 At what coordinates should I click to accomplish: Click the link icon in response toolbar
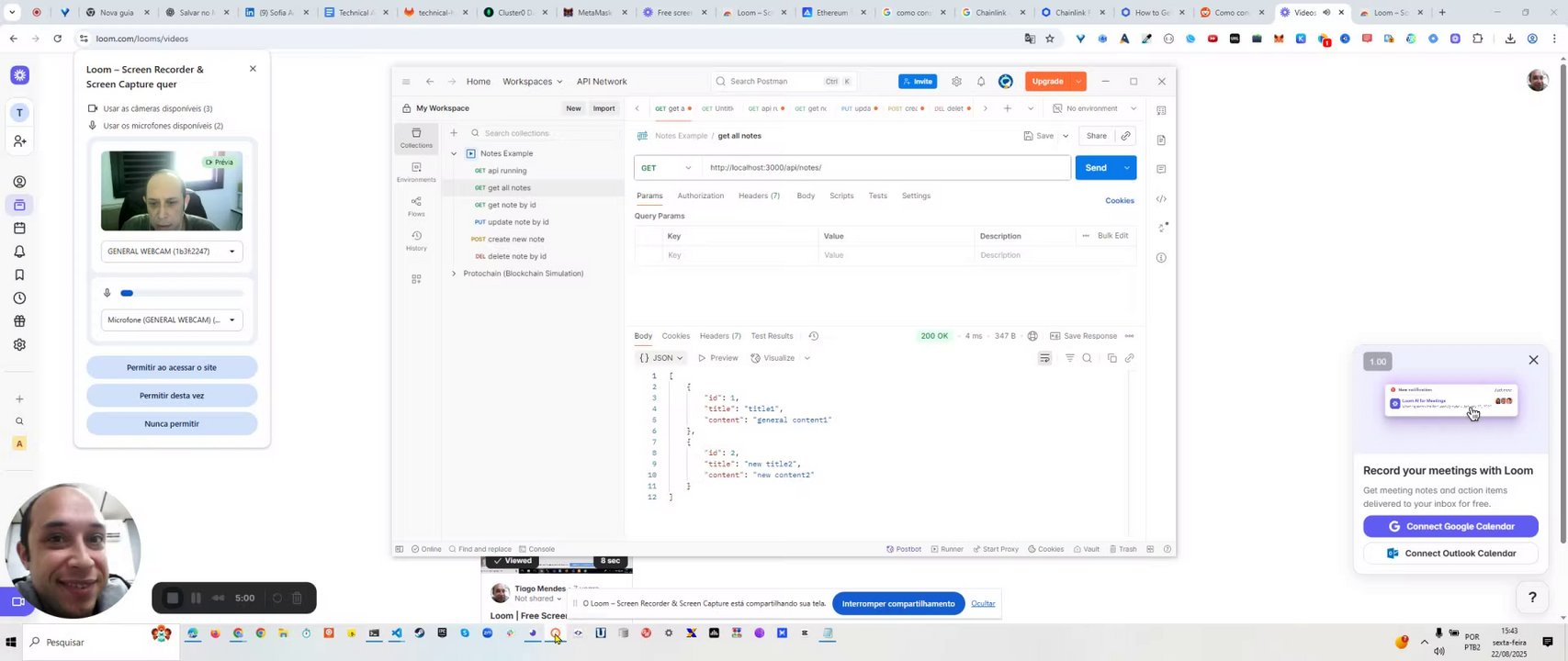coord(1129,358)
